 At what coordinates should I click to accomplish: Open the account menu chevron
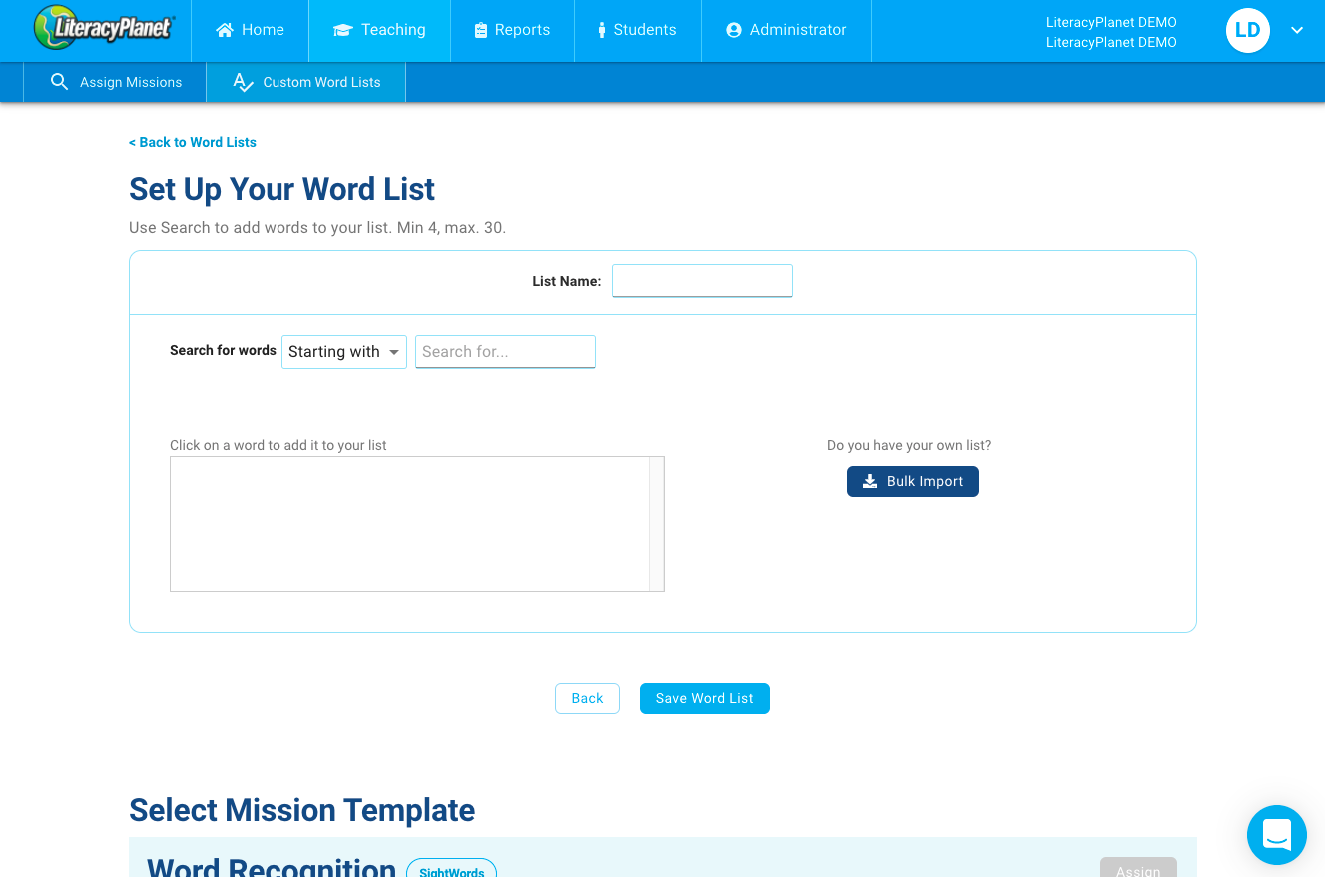point(1297,30)
